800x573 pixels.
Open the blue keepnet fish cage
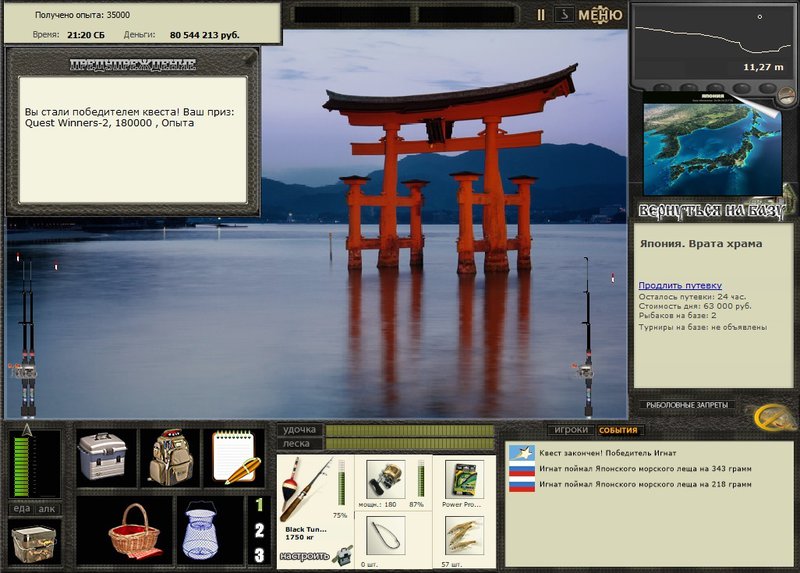200,530
